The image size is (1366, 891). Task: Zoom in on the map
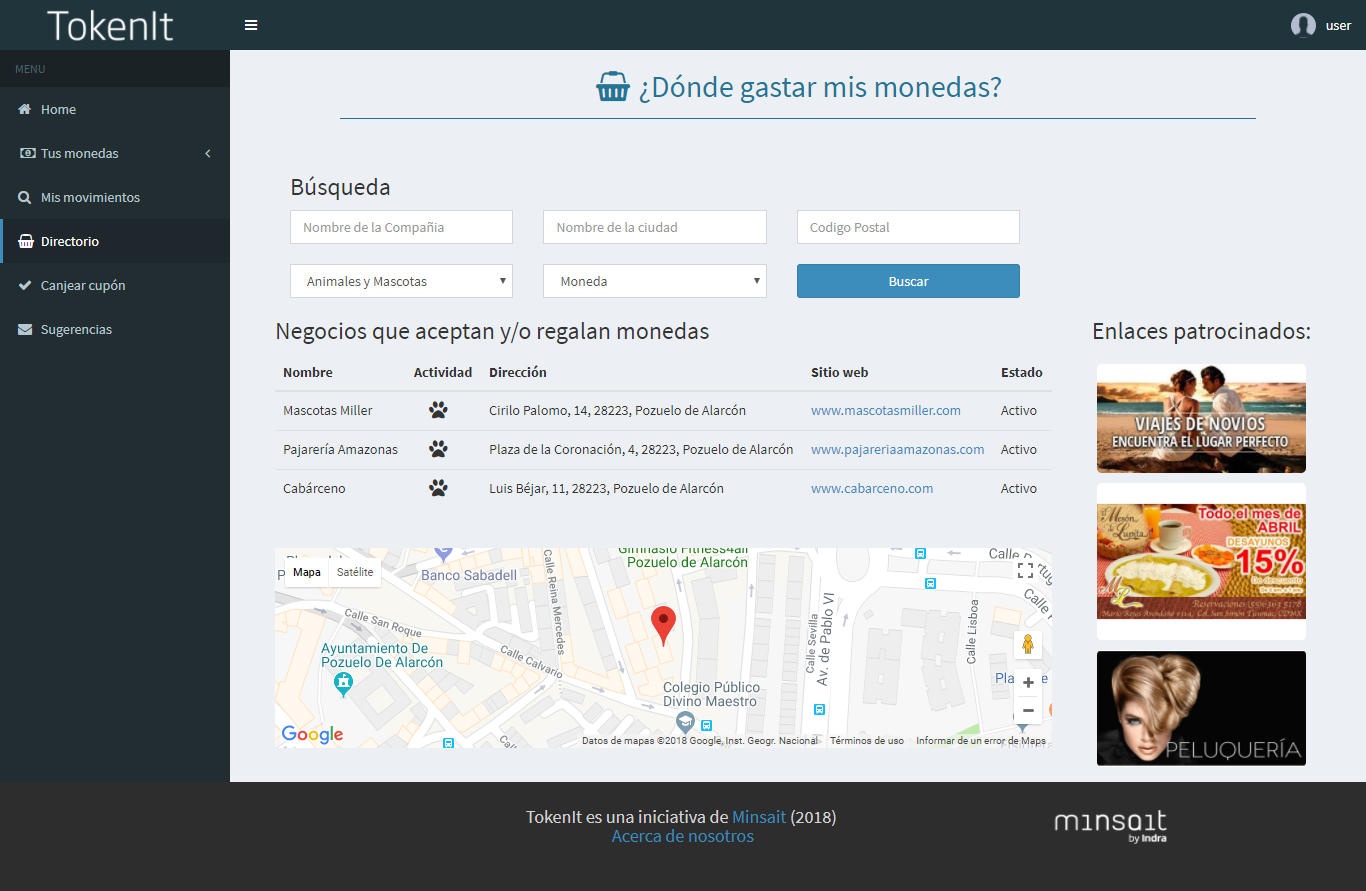(x=1028, y=683)
